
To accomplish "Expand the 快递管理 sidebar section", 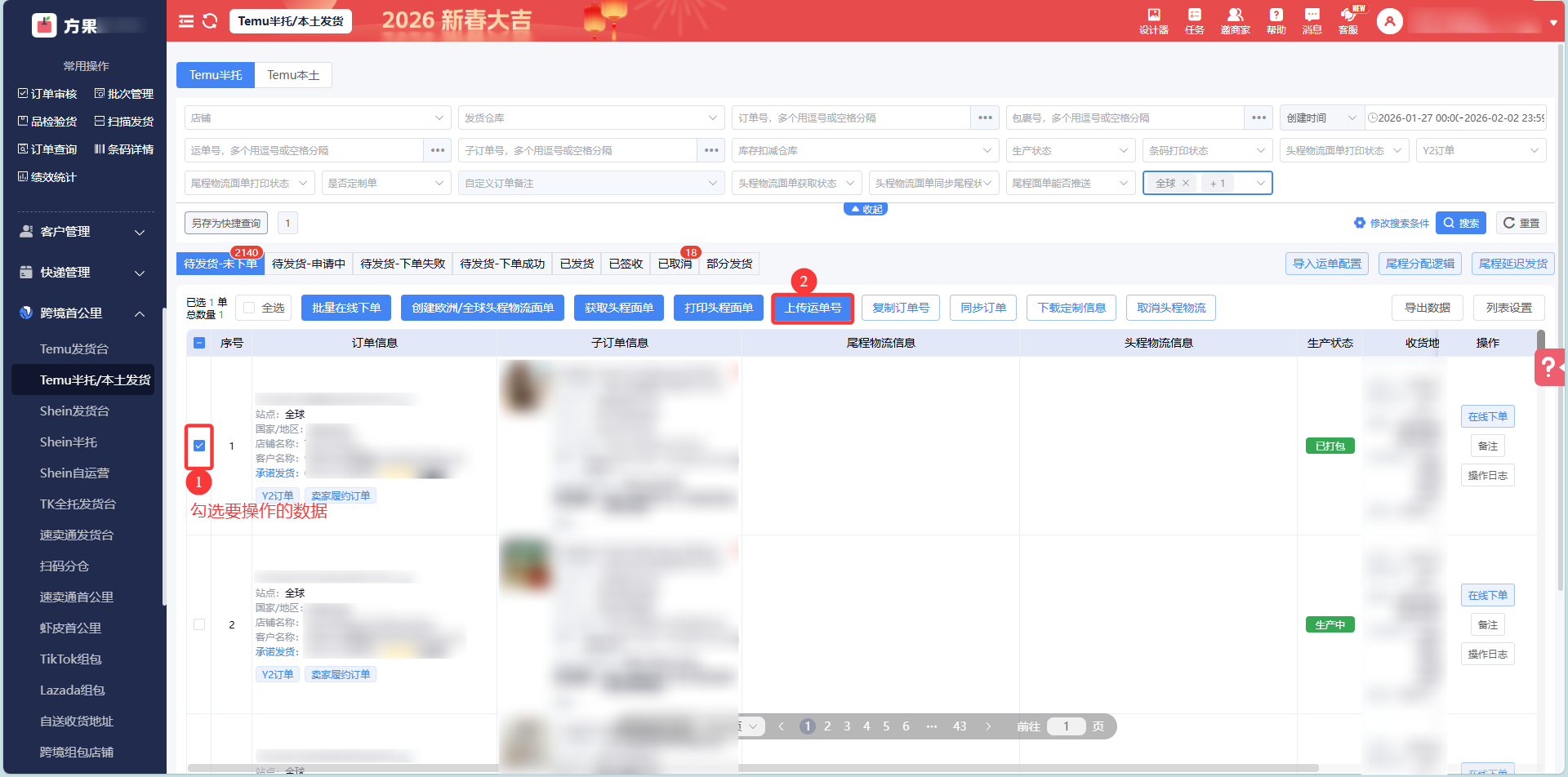I will pos(82,273).
